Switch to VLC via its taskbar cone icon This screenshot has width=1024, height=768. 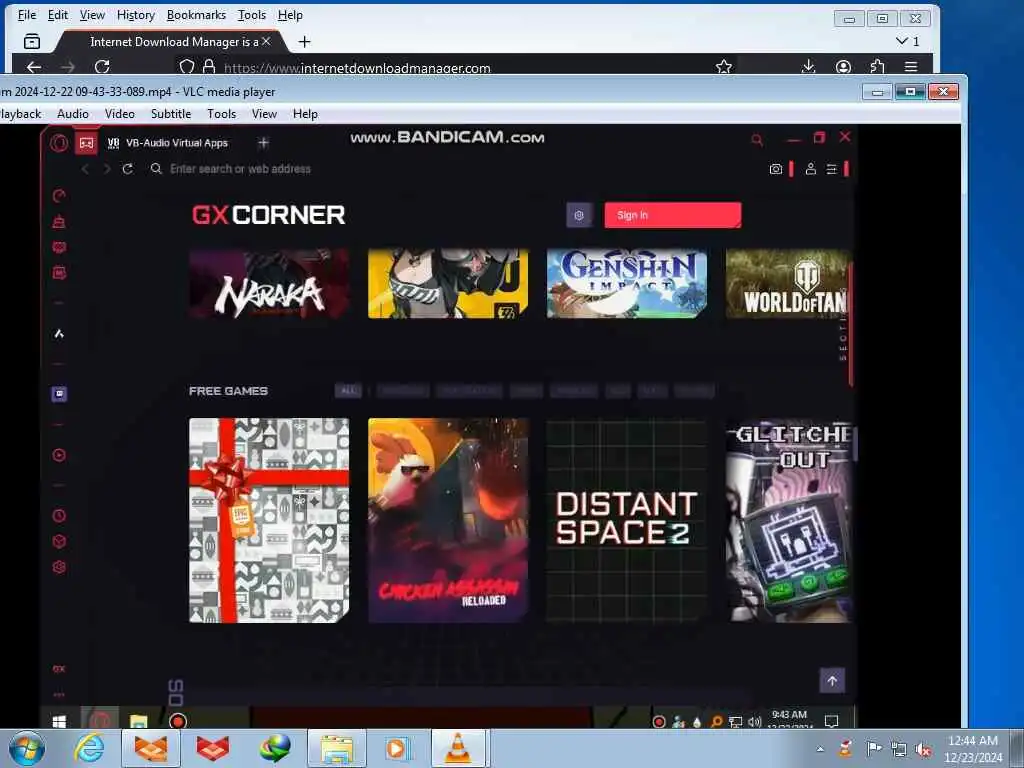click(458, 748)
